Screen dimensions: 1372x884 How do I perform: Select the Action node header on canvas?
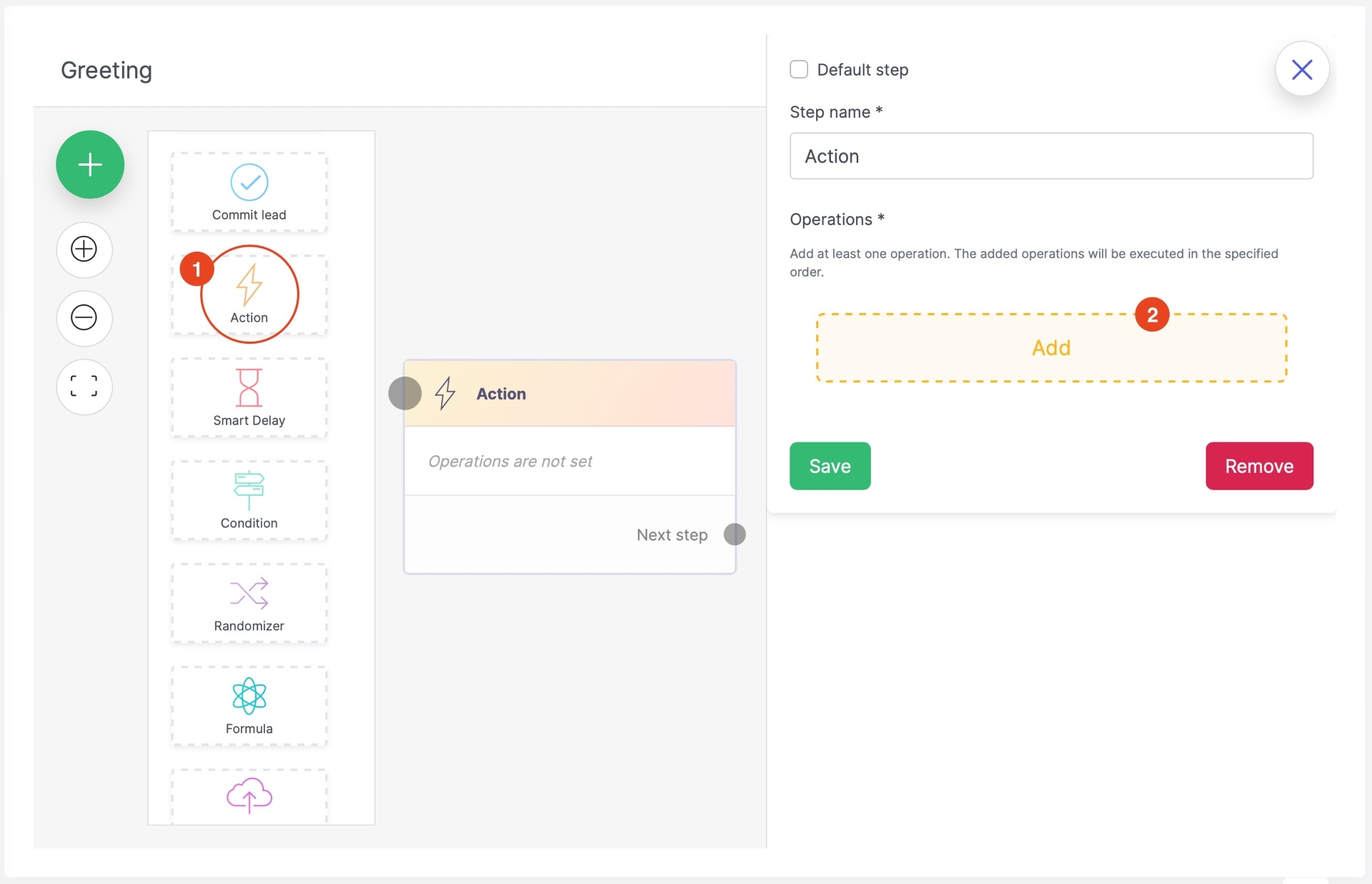coord(570,394)
